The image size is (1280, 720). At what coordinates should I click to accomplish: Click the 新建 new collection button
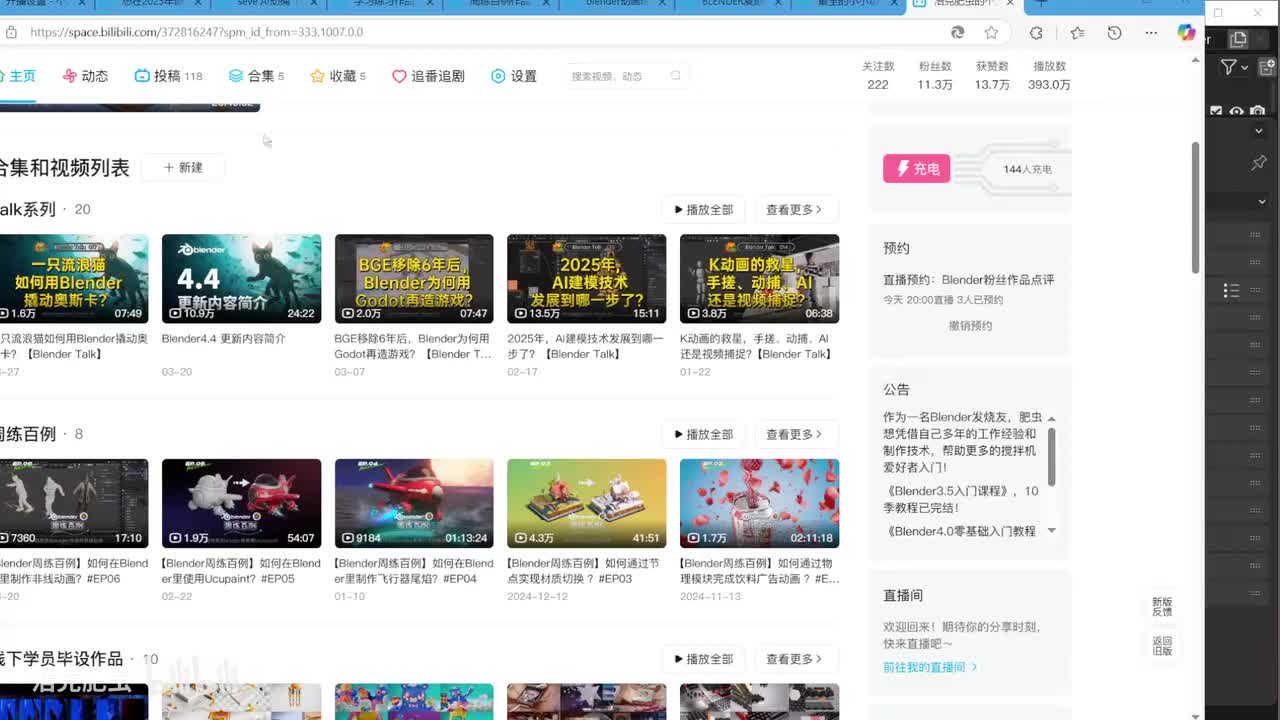pyautogui.click(x=183, y=168)
